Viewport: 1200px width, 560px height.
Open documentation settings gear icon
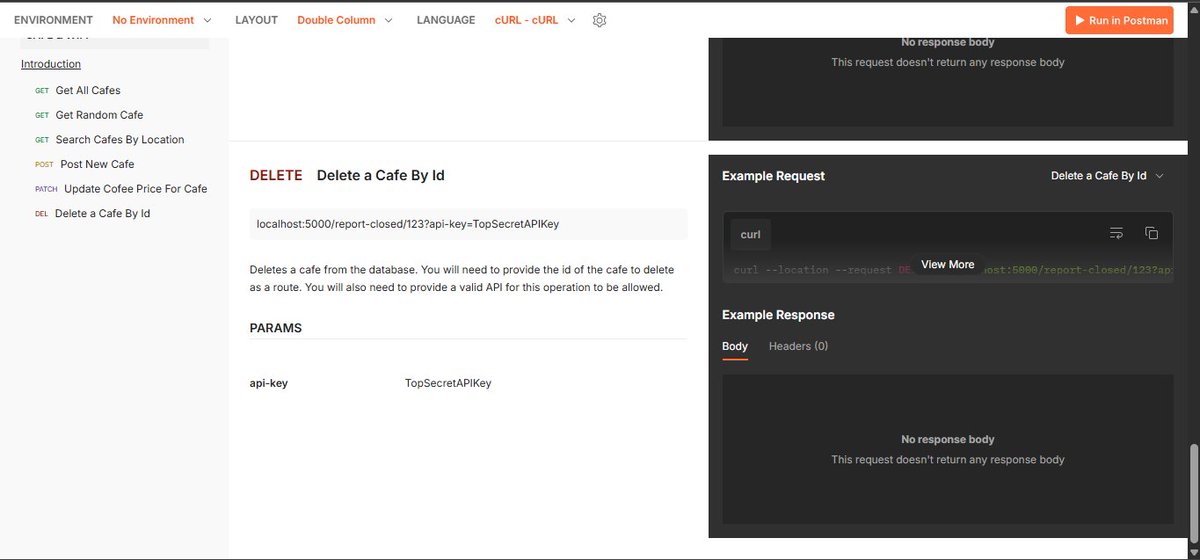pos(600,20)
